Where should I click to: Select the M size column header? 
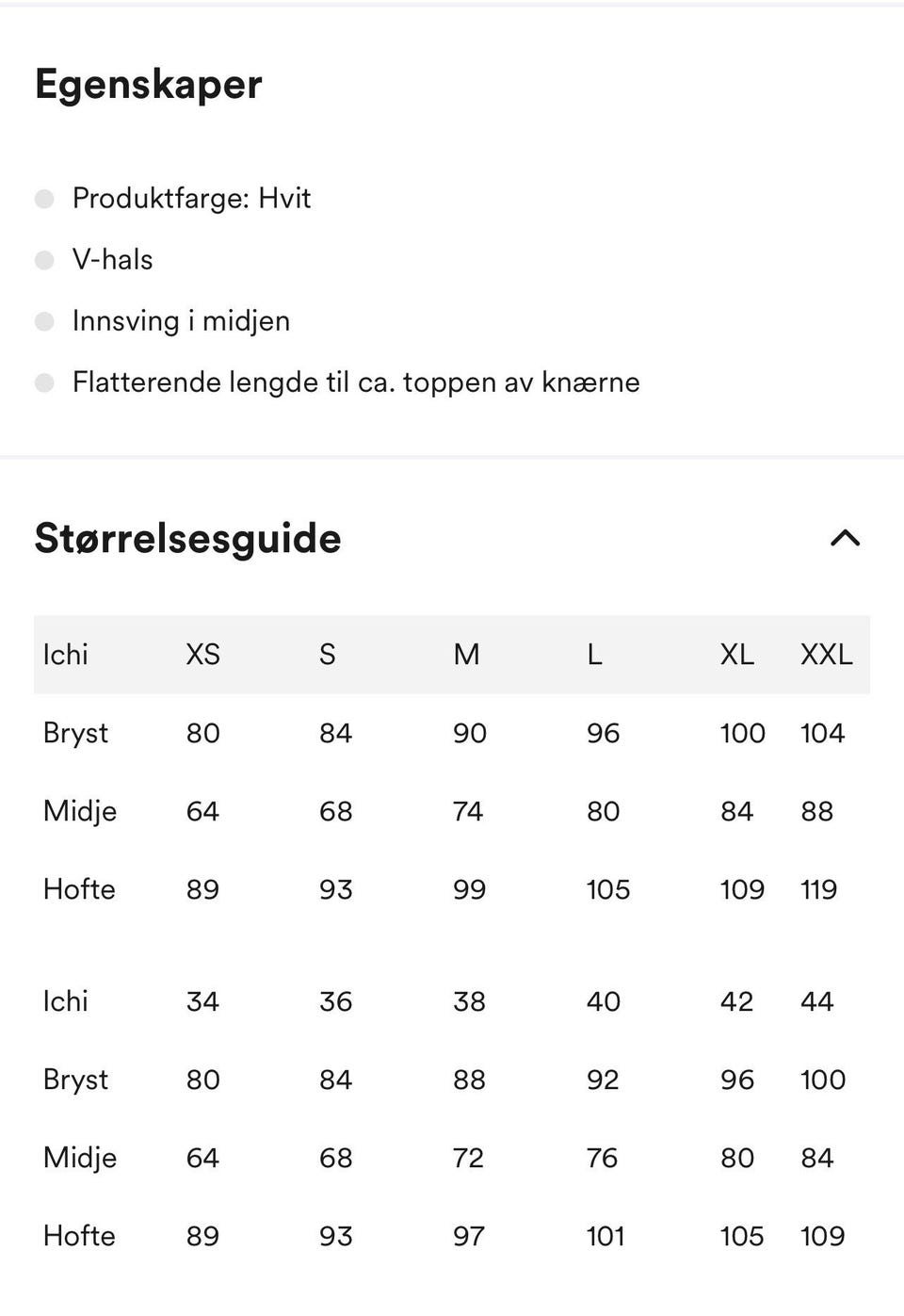pos(466,654)
